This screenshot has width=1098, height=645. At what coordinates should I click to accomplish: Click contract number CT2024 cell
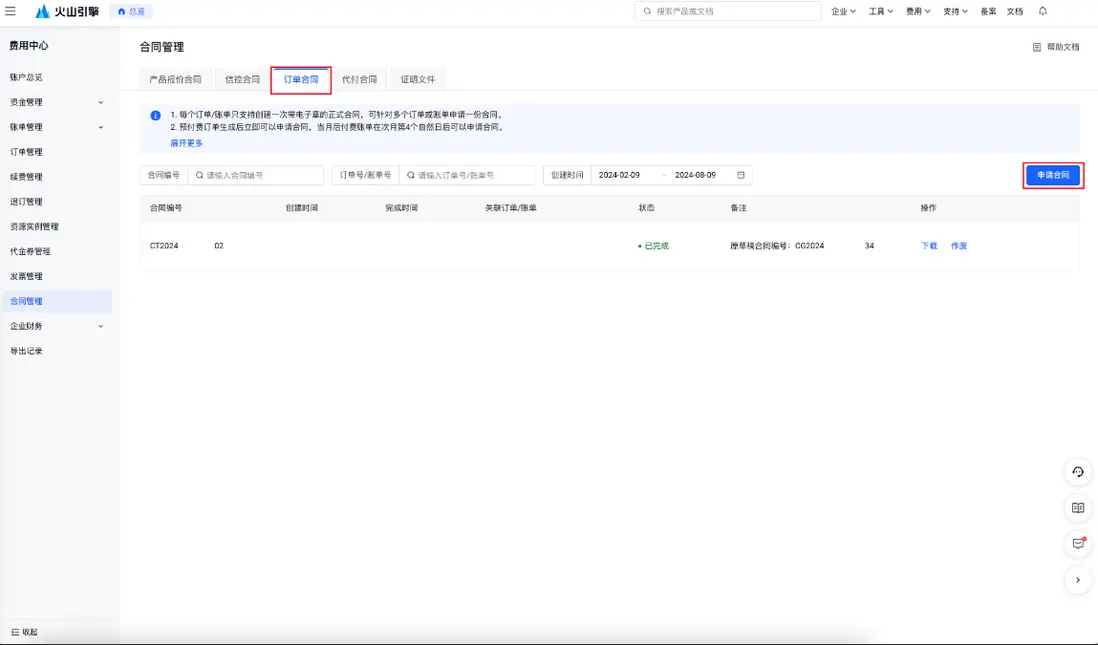pos(187,246)
